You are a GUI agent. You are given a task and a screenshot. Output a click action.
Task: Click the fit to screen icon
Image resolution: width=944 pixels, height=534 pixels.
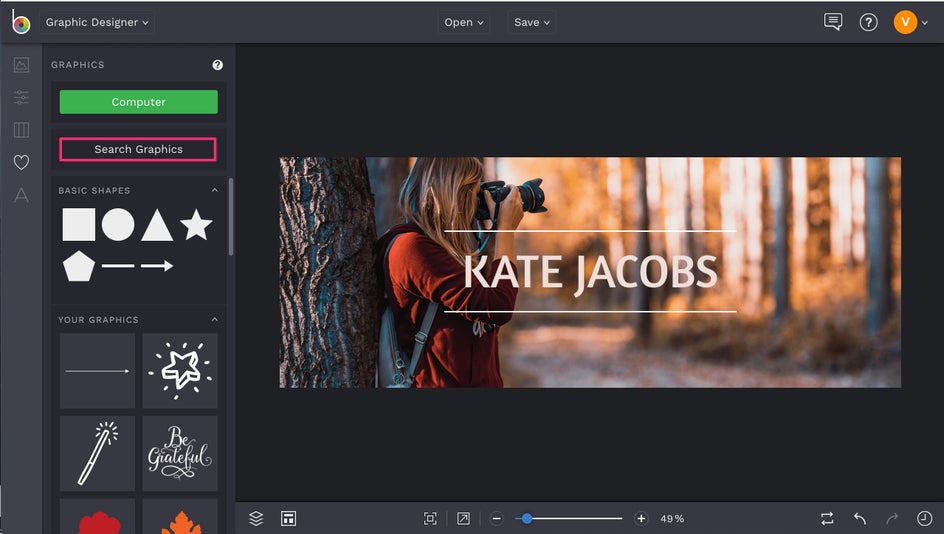pyautogui.click(x=430, y=518)
